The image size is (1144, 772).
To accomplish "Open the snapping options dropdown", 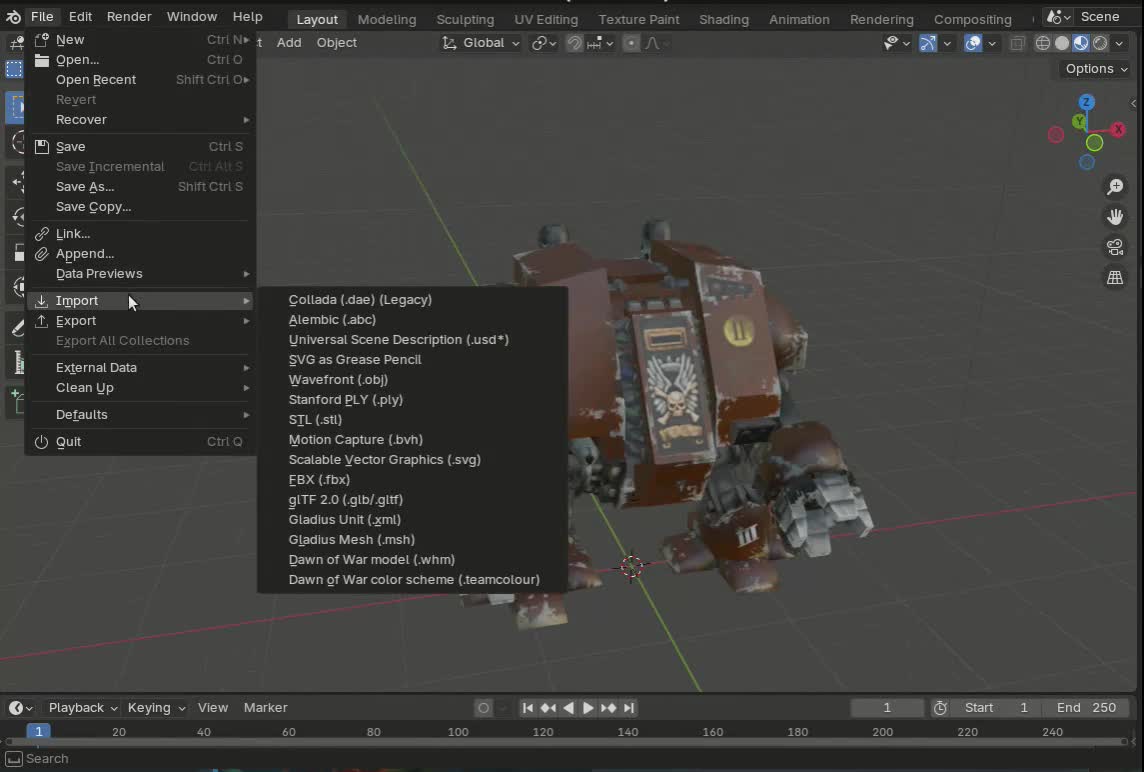I will [609, 43].
